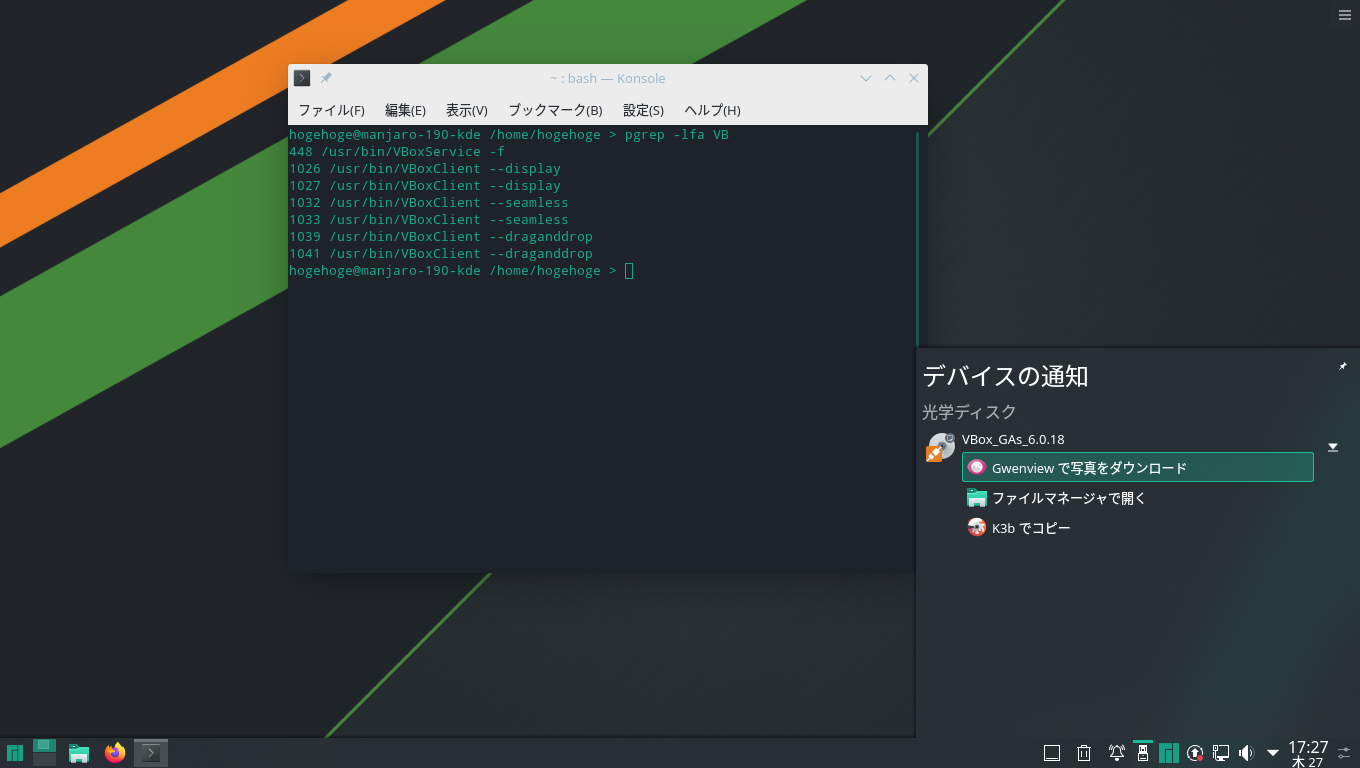
Task: Pin the device notifier popup open
Action: point(1342,366)
